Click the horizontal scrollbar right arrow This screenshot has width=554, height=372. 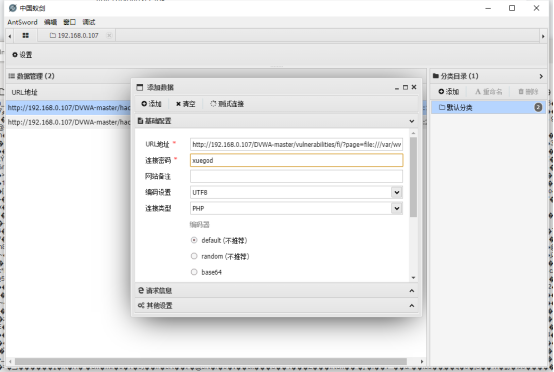(x=422, y=361)
